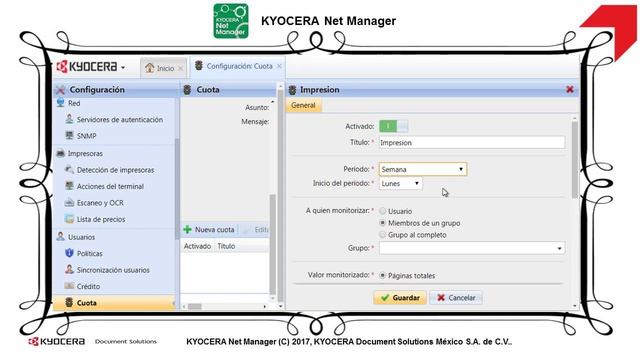Image resolution: width=640 pixels, height=360 pixels.
Task: Open Escaneo y OCR settings
Action: coord(100,203)
